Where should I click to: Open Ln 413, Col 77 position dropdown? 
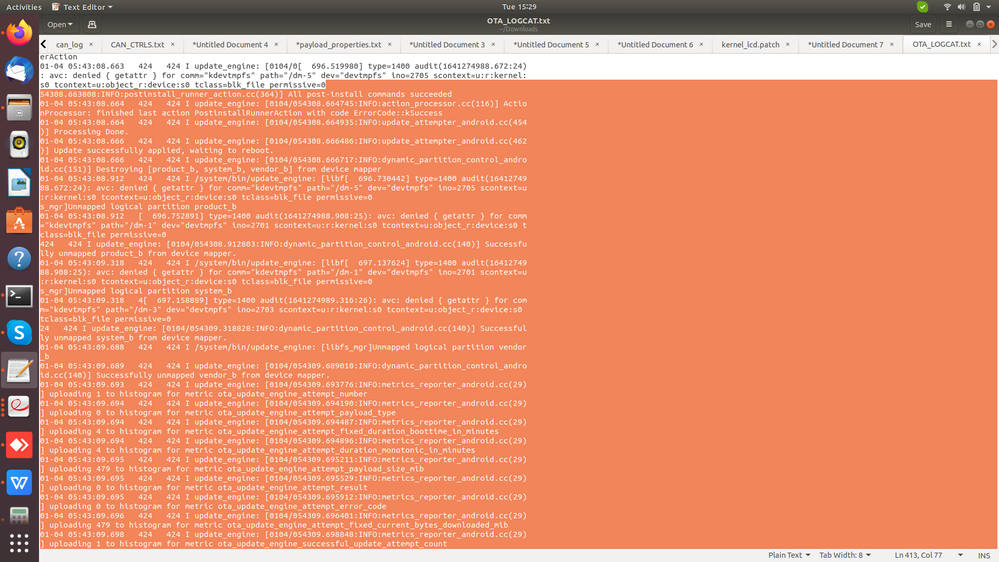(x=928, y=555)
